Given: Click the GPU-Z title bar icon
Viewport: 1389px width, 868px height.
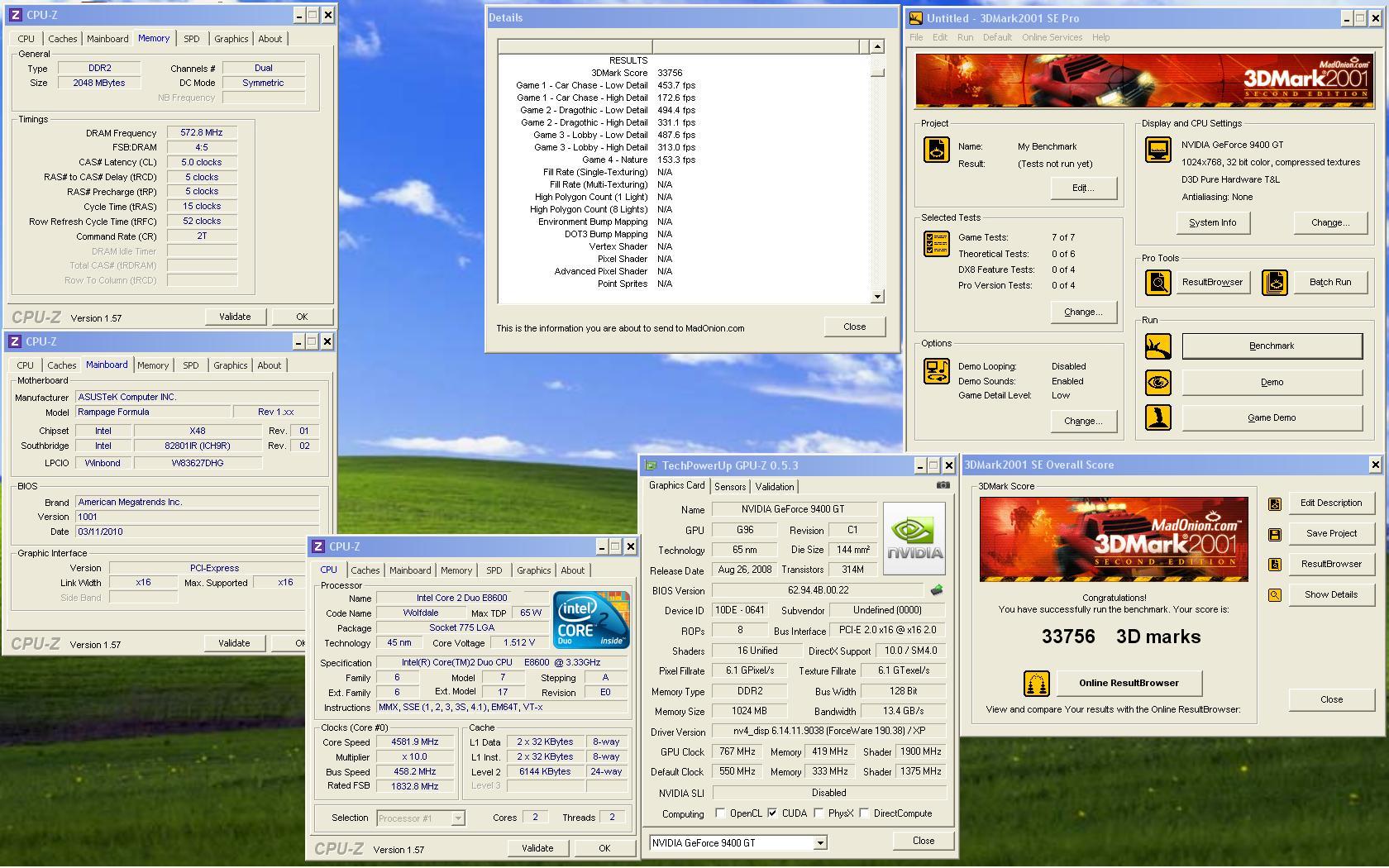Looking at the screenshot, I should pos(651,465).
